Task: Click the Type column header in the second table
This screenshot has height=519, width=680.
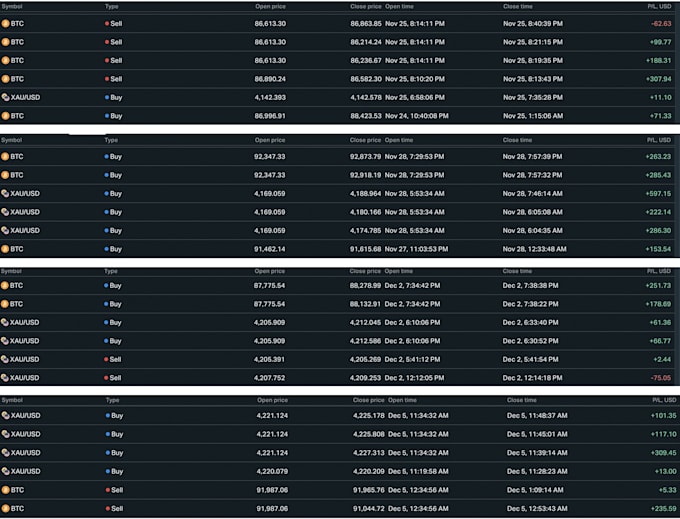Action: point(111,140)
